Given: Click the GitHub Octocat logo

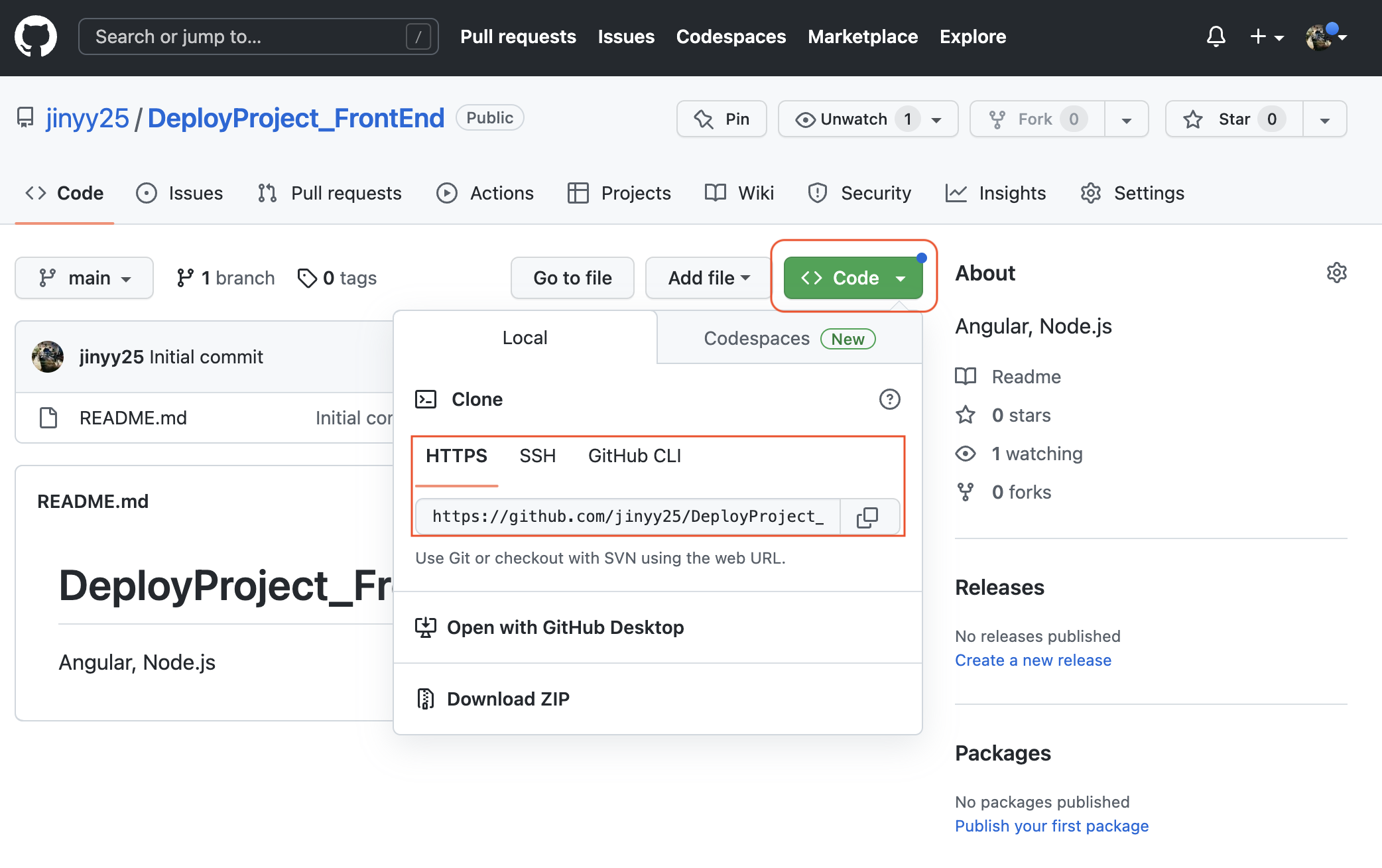Looking at the screenshot, I should 36,36.
